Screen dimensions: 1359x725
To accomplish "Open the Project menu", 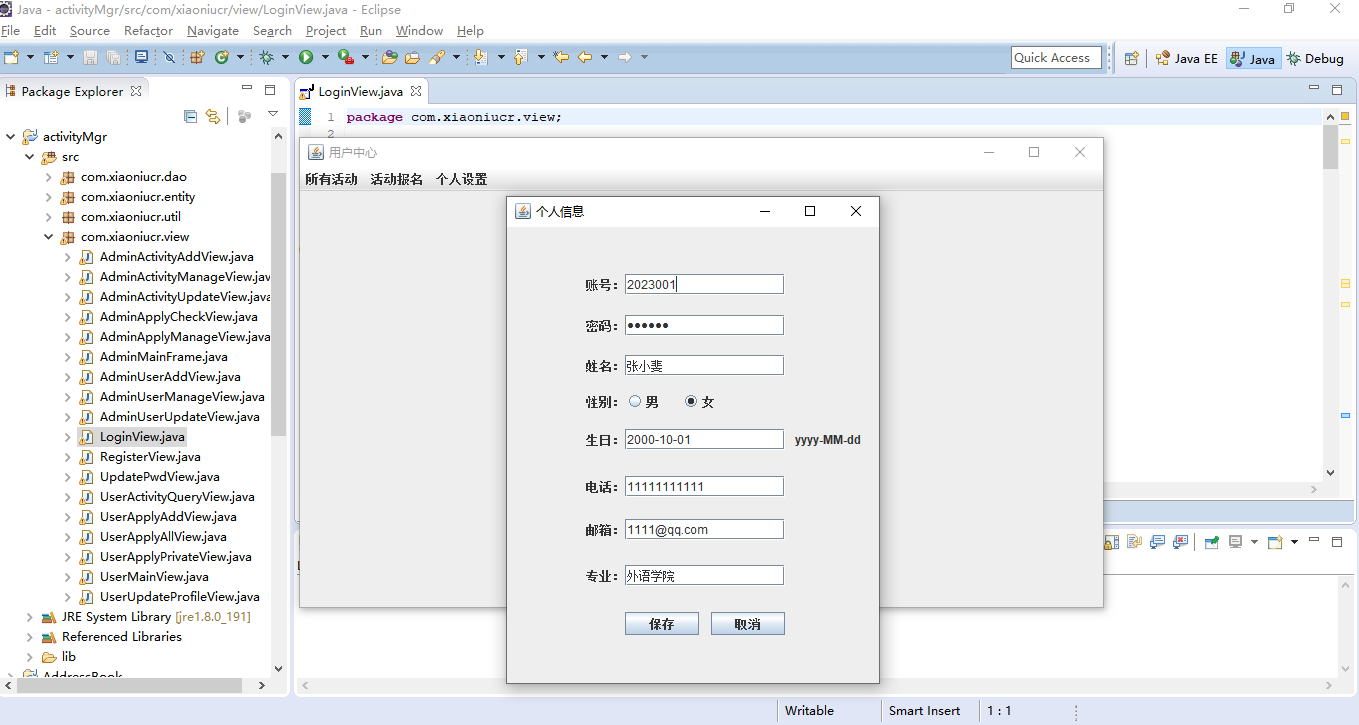I will 326,31.
